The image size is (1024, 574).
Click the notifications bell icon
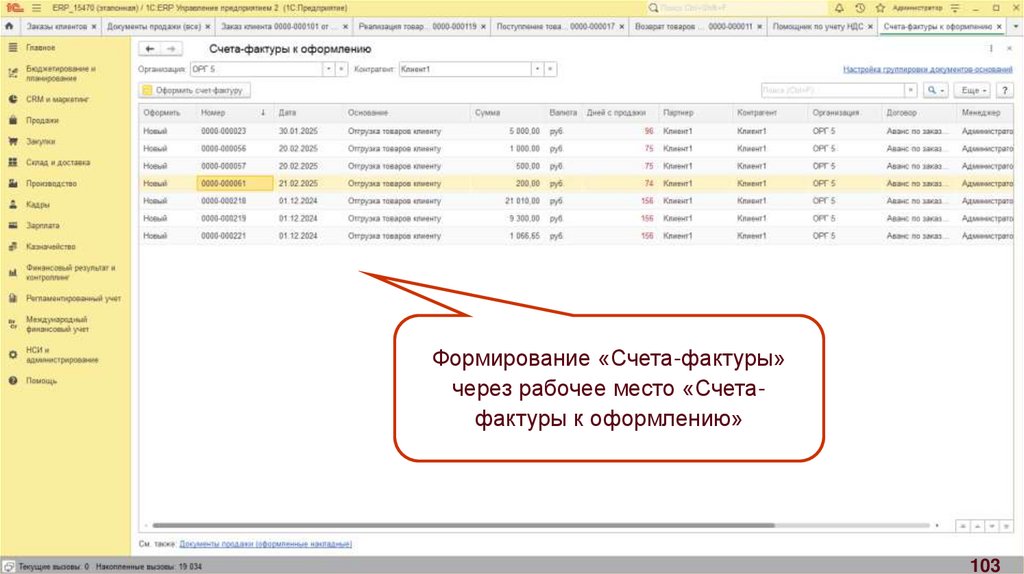point(839,8)
